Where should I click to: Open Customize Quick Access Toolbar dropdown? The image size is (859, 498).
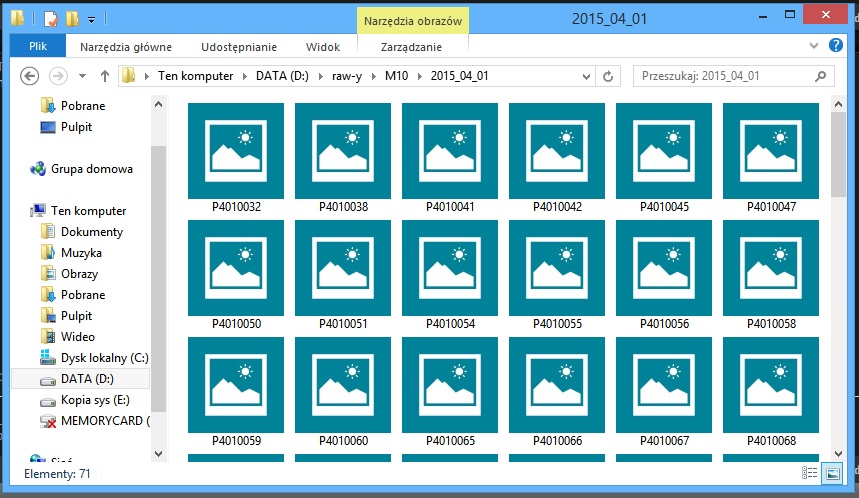(x=92, y=19)
